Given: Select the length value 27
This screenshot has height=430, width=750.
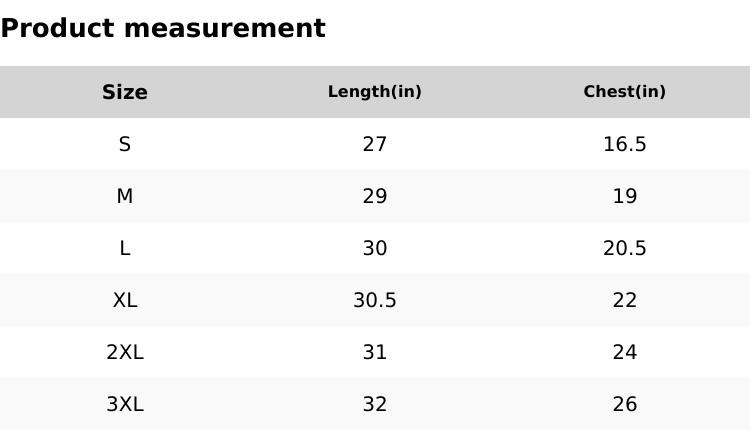Looking at the screenshot, I should click(x=375, y=144).
